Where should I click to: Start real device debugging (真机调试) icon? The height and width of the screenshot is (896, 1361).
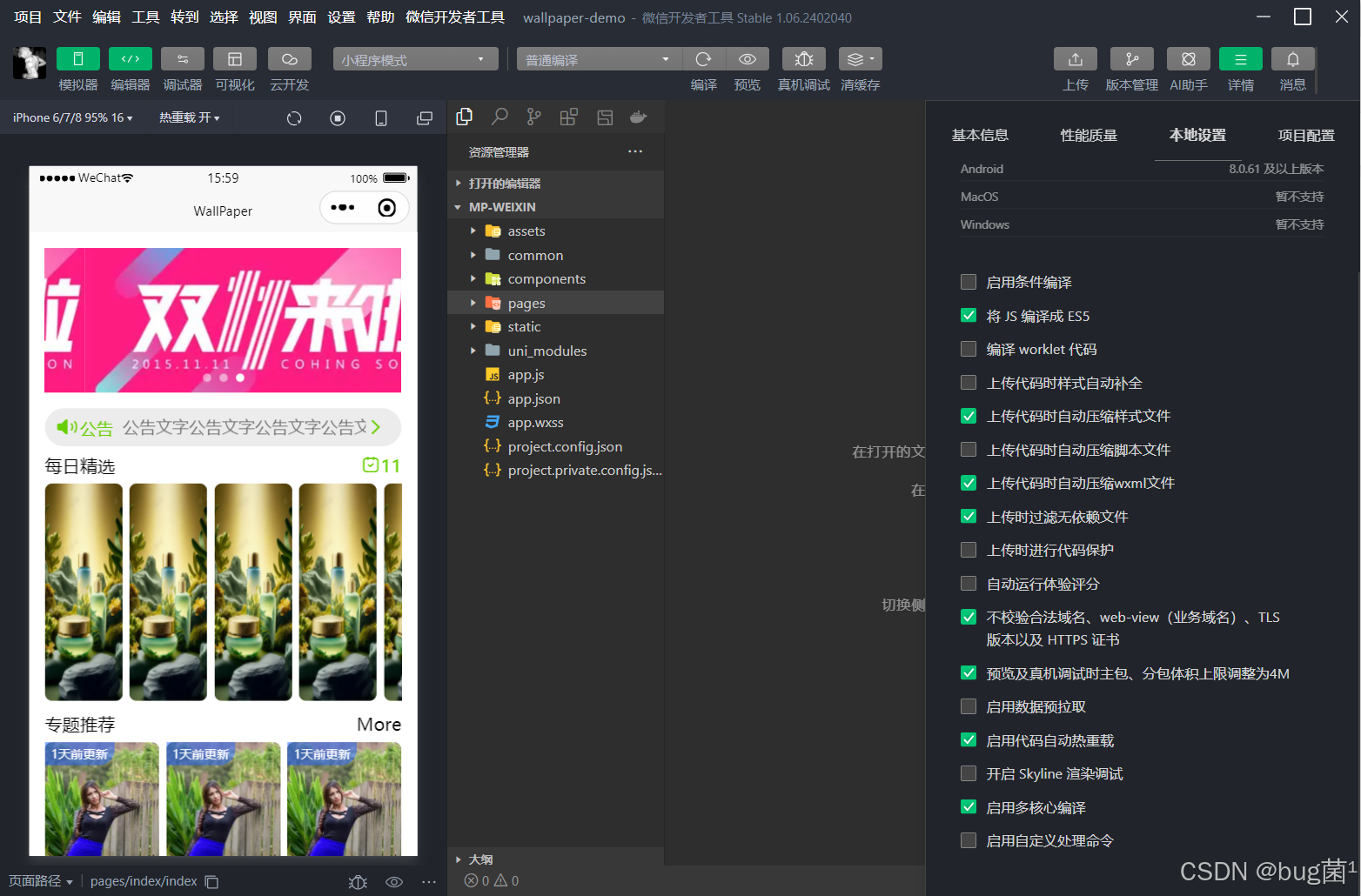click(x=804, y=59)
